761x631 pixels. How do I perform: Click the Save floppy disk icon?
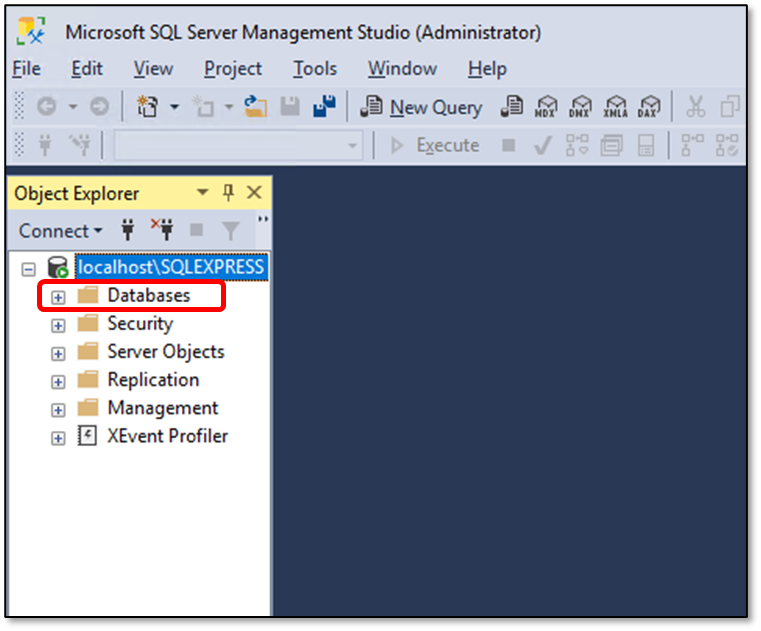[290, 106]
